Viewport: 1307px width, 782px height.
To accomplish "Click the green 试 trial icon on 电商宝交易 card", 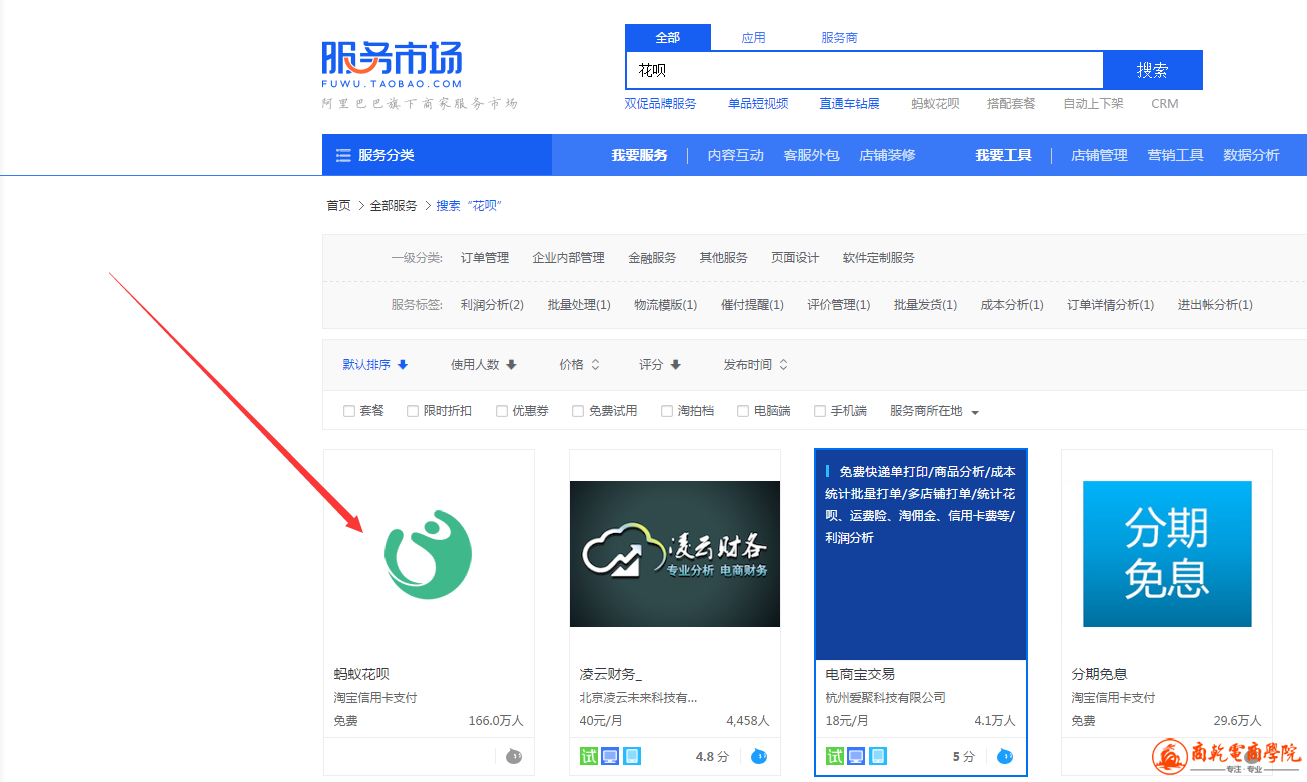I will [x=834, y=756].
